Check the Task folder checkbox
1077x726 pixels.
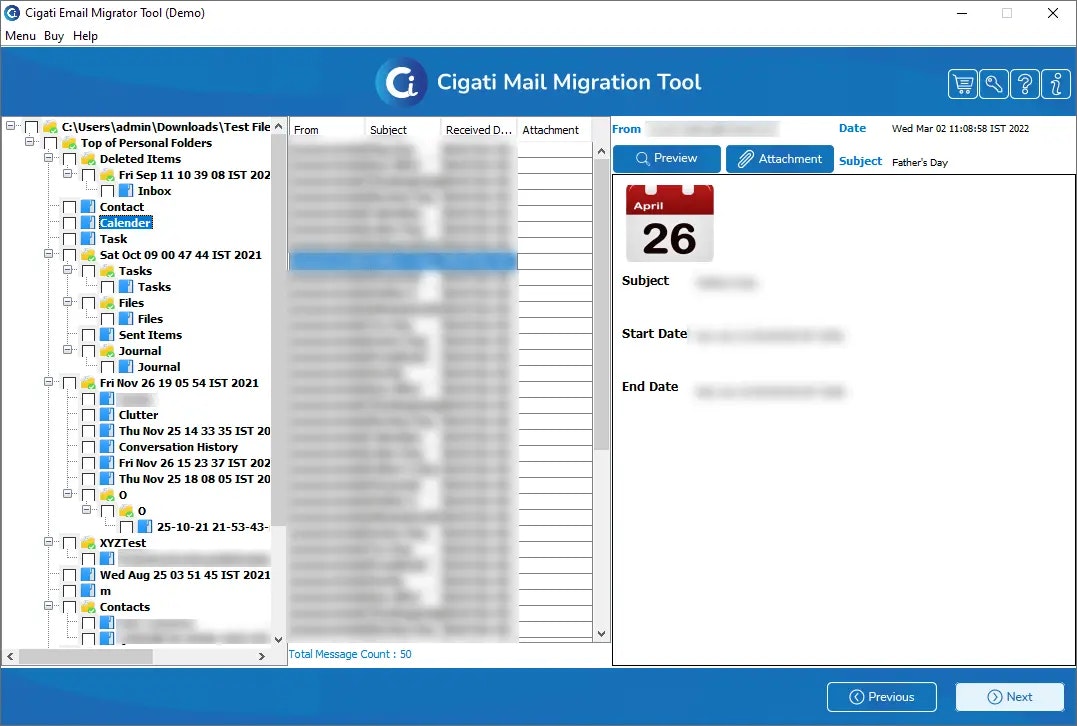click(x=69, y=239)
